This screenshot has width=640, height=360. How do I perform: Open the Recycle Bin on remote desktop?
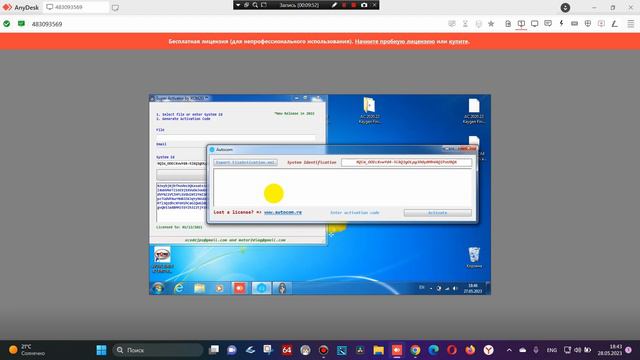click(x=473, y=258)
